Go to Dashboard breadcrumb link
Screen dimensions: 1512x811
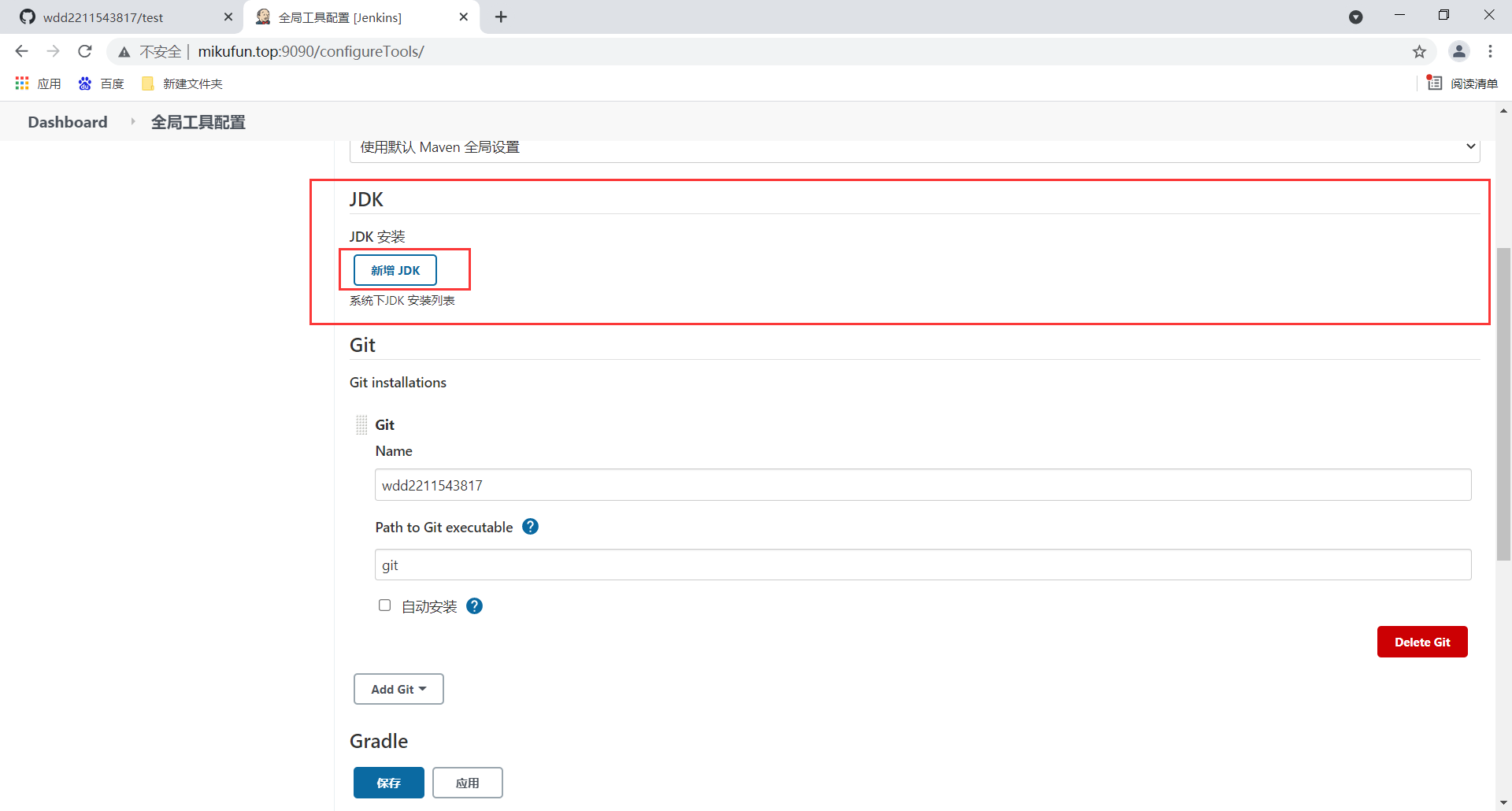click(68, 122)
